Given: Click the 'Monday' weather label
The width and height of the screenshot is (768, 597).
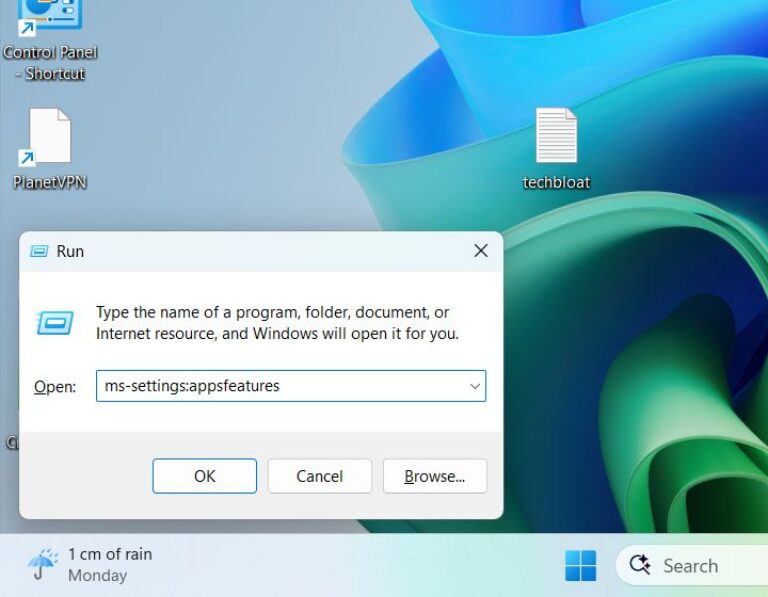Looking at the screenshot, I should [97, 575].
